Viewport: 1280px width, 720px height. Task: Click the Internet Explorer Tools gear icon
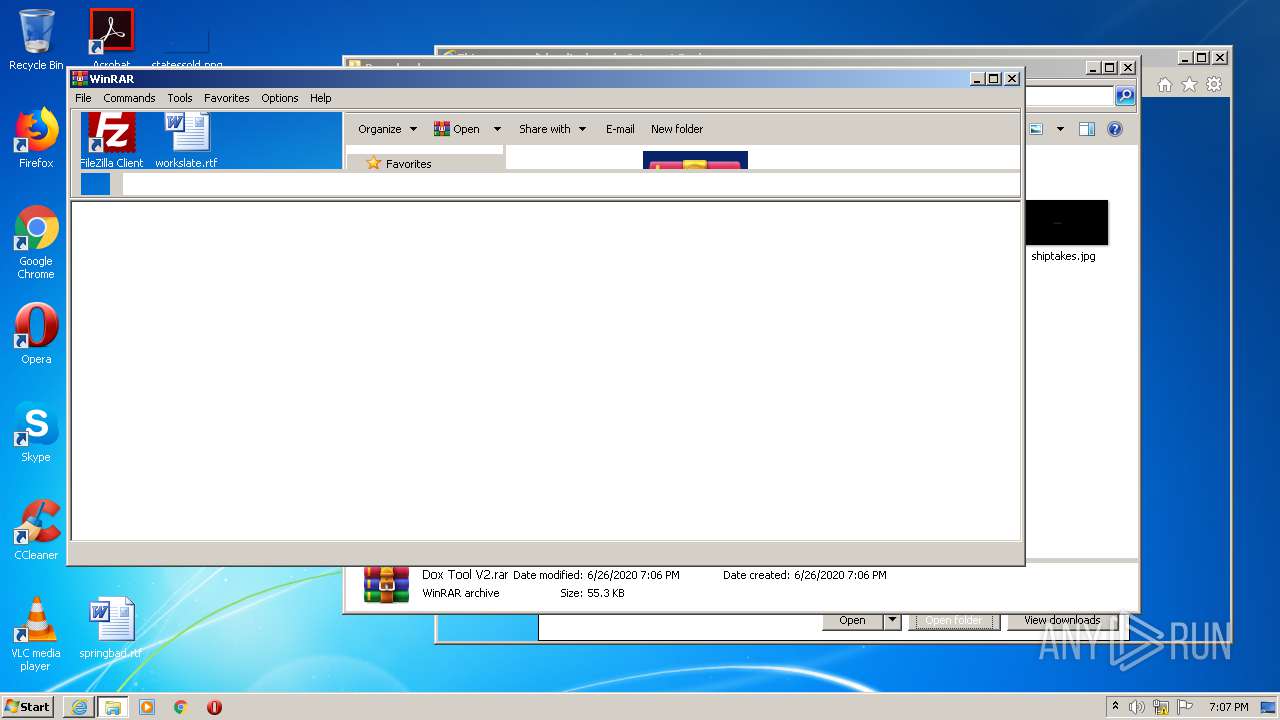point(1214,85)
